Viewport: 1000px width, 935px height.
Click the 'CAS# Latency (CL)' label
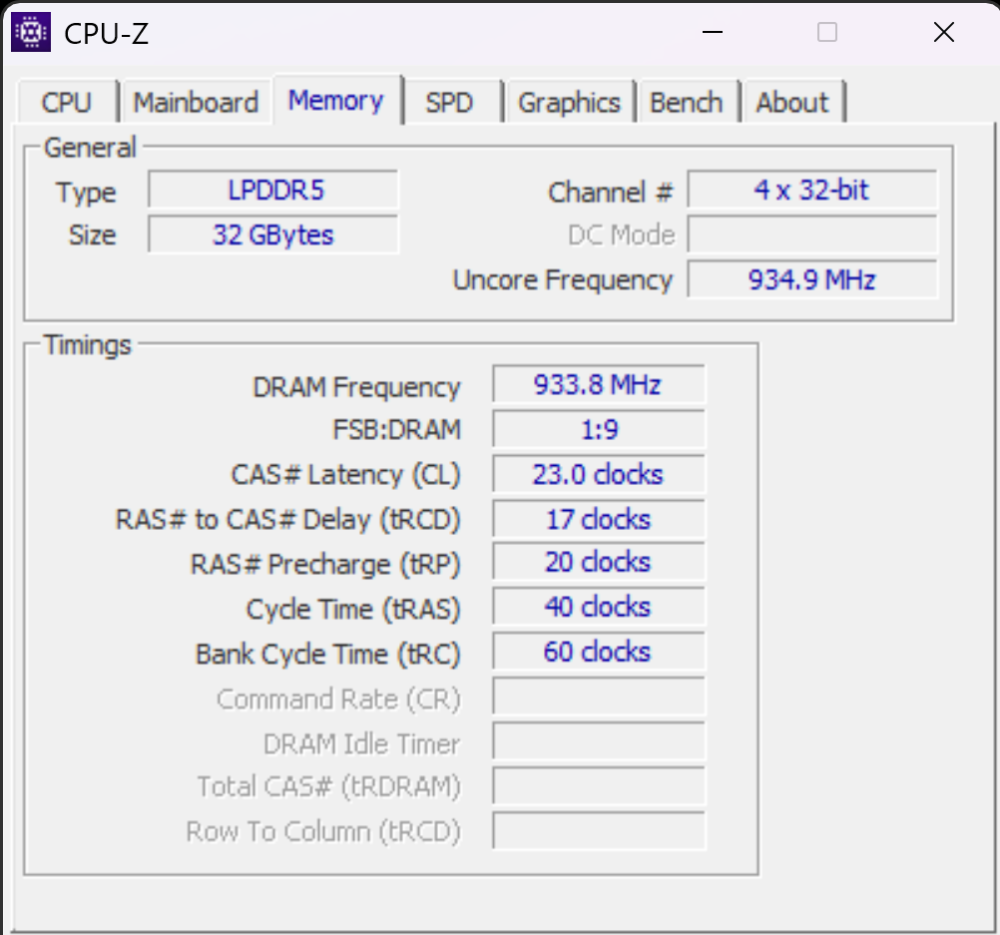coord(346,475)
